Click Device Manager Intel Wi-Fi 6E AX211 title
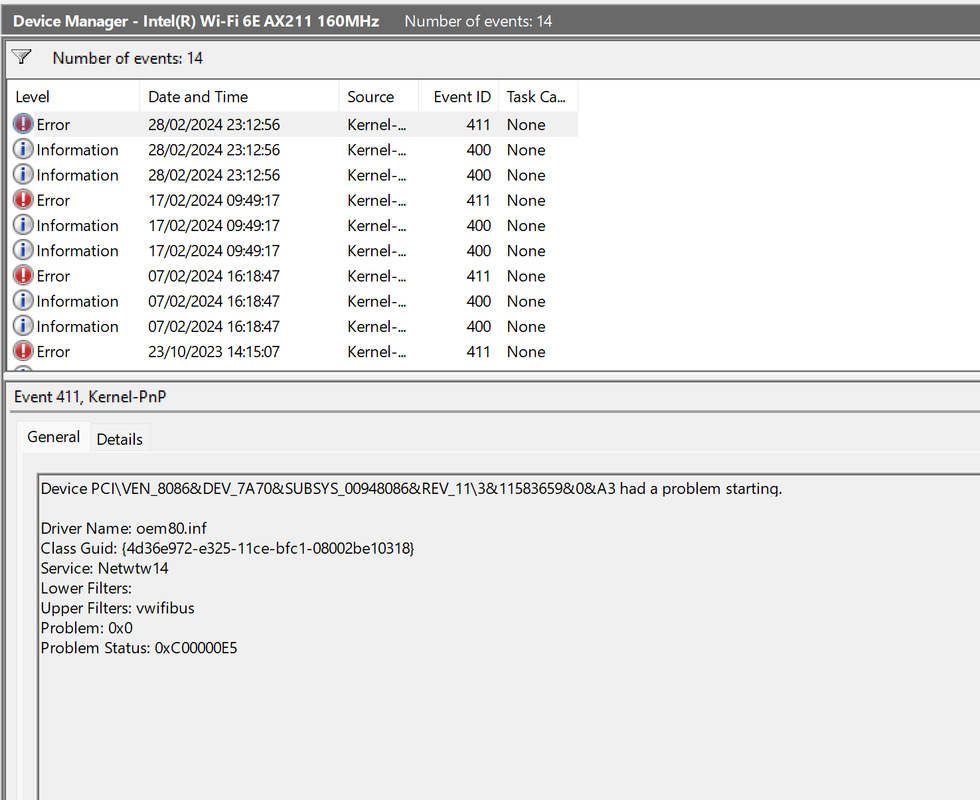The height and width of the screenshot is (800, 980). tap(196, 21)
